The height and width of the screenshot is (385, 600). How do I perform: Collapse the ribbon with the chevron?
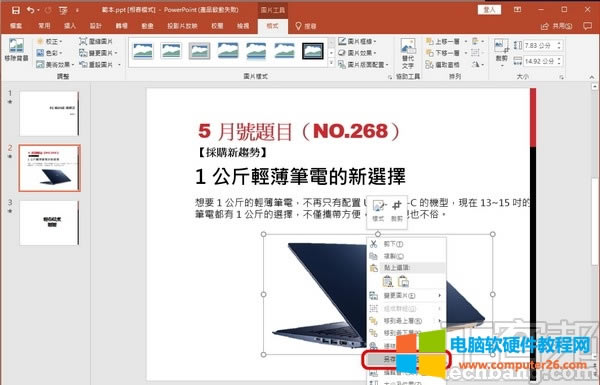(x=592, y=77)
